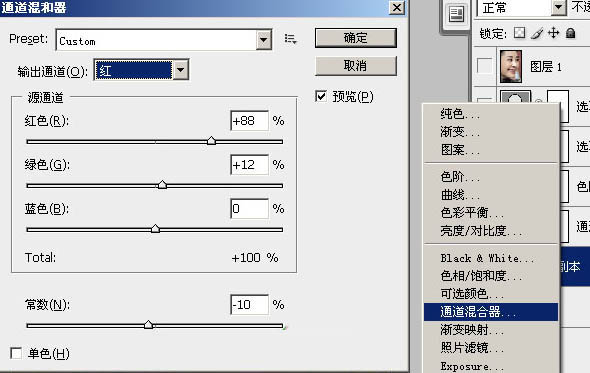The height and width of the screenshot is (373, 590).
Task: Open the preset options menu icon
Action: (x=290, y=39)
